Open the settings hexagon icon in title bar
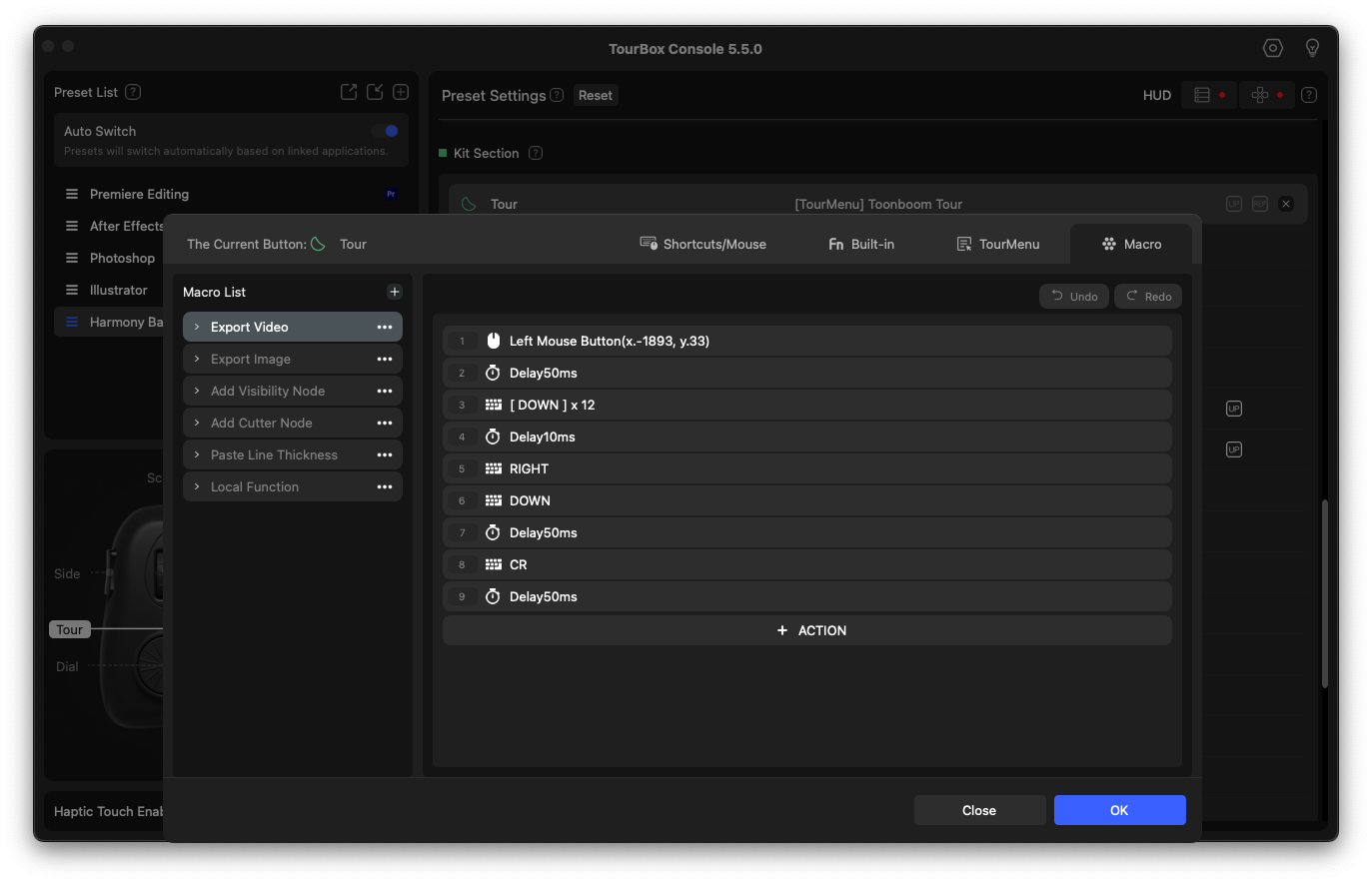The image size is (1372, 883). tap(1272, 48)
